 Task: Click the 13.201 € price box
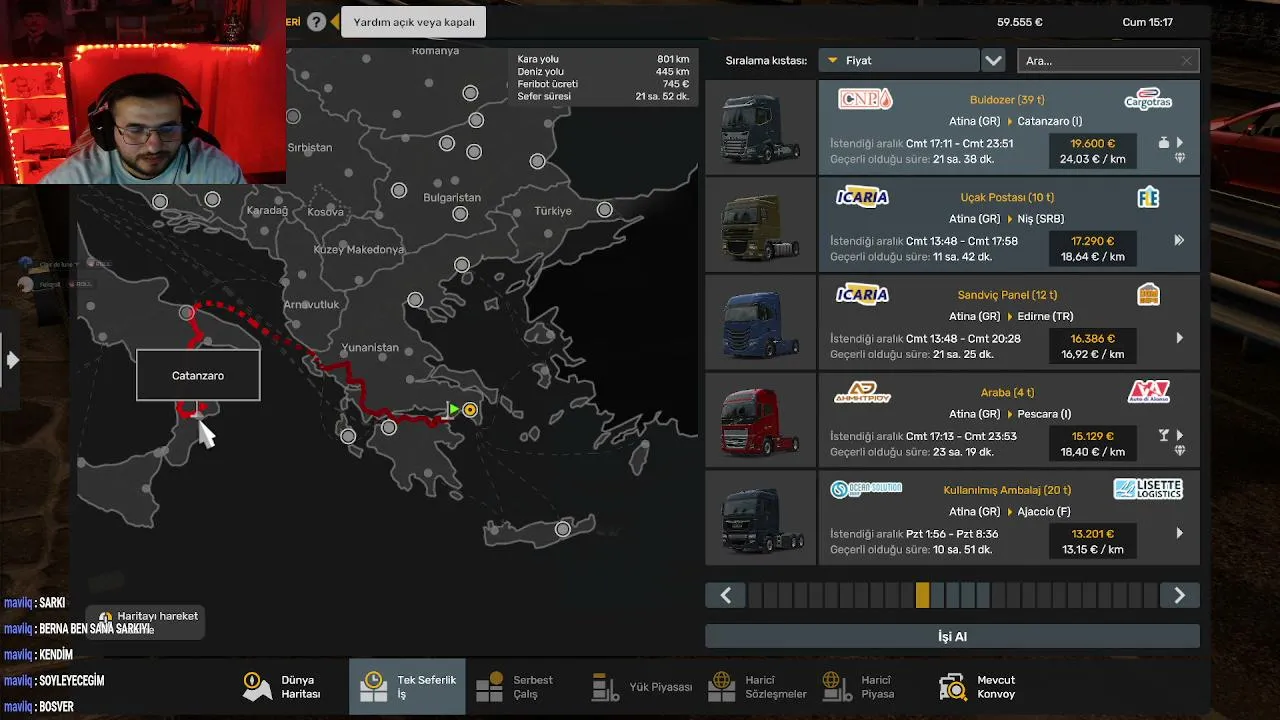(x=1092, y=541)
